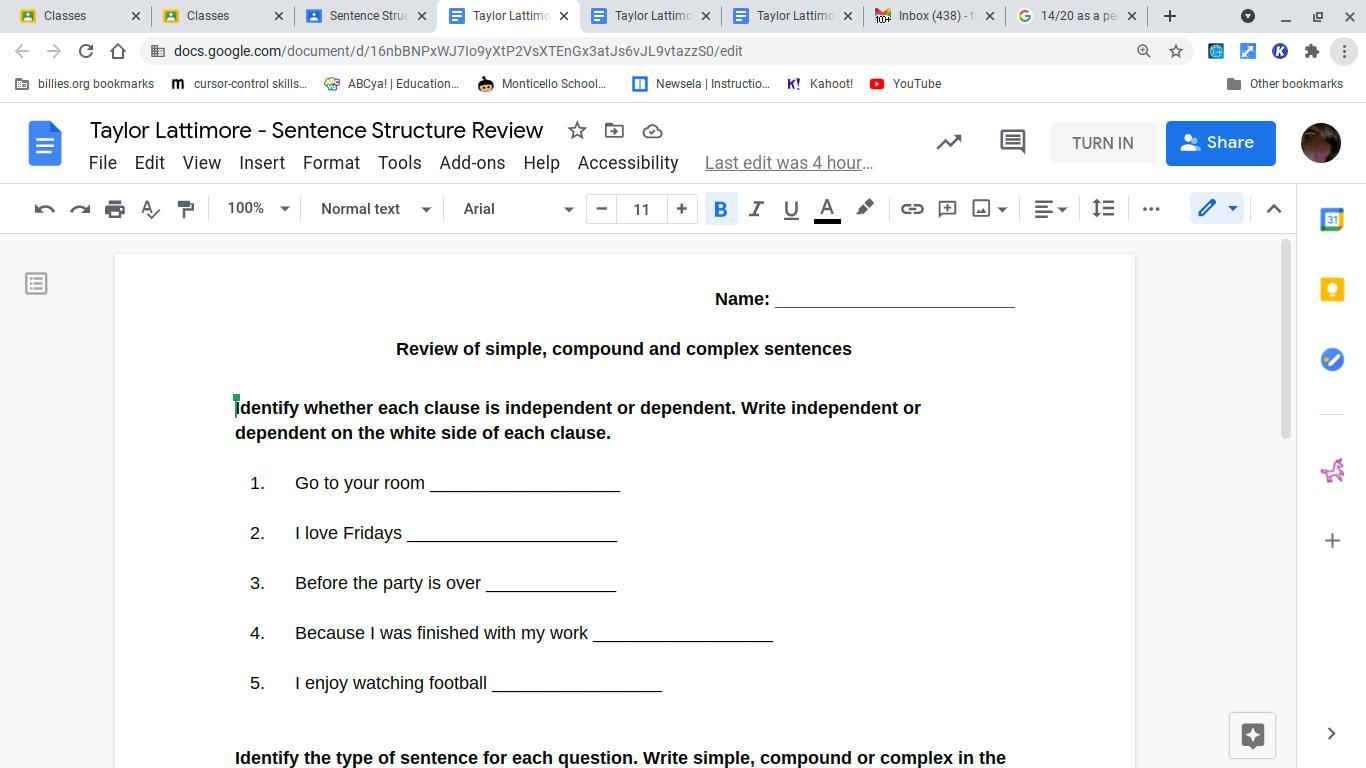Viewport: 1366px width, 768px height.
Task: Open the File menu
Action: [103, 163]
